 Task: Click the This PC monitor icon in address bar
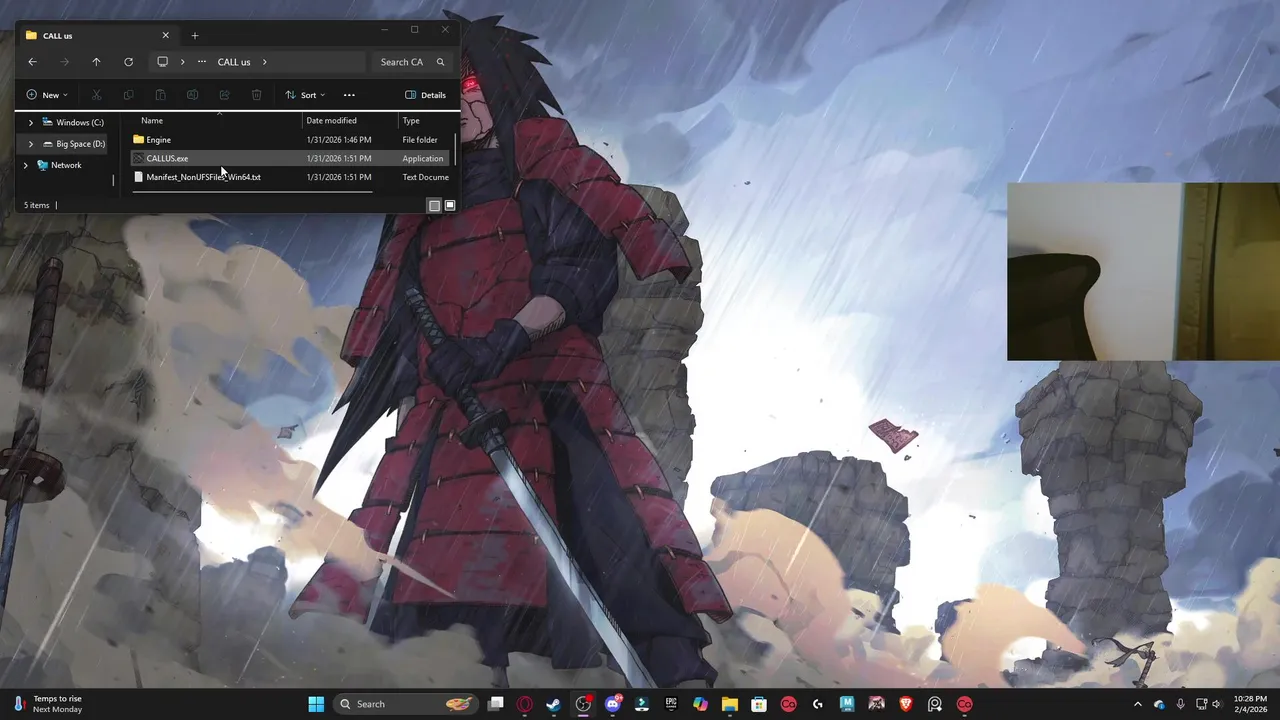pyautogui.click(x=163, y=62)
